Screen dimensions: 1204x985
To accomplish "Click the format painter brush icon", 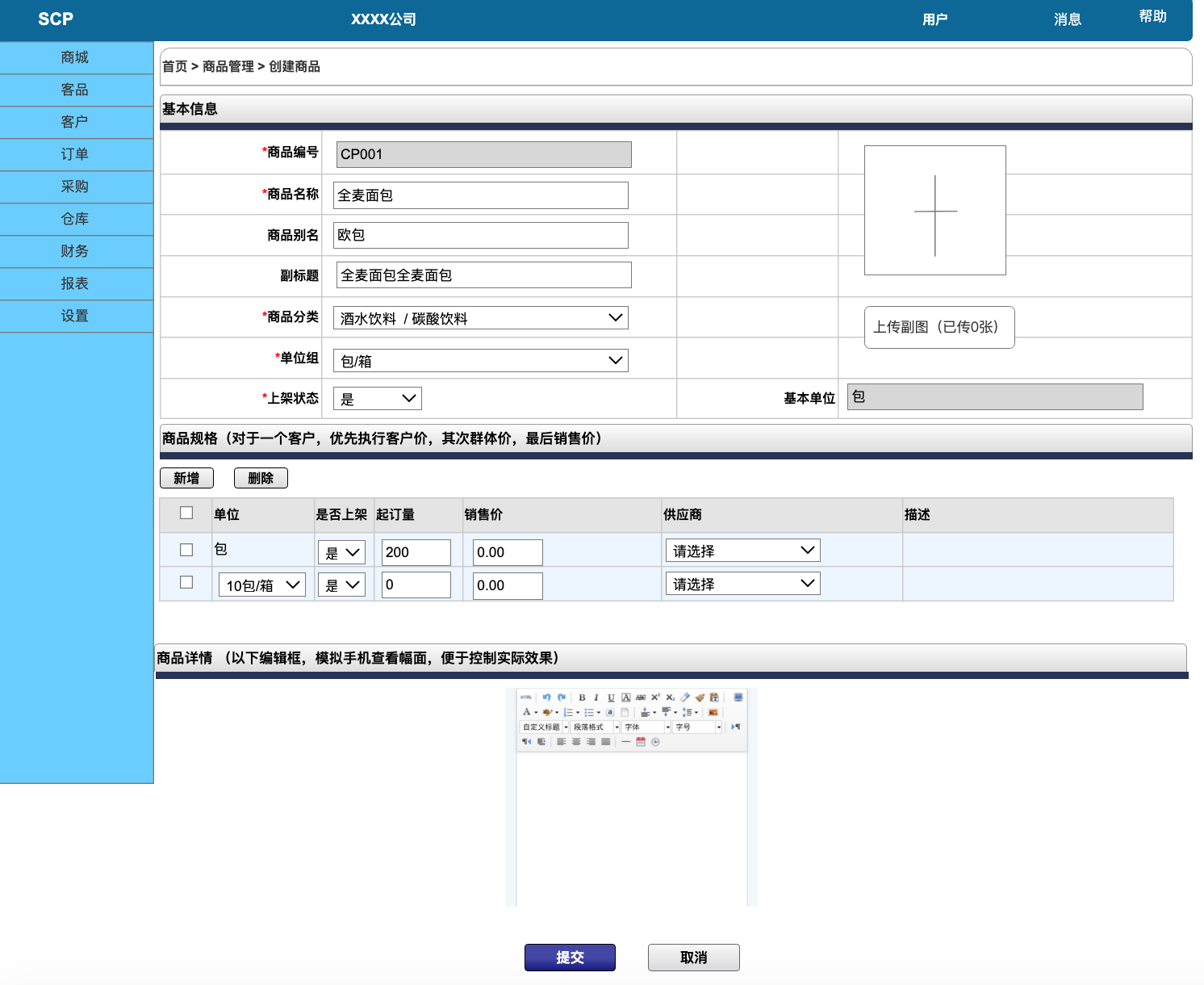I will 700,698.
